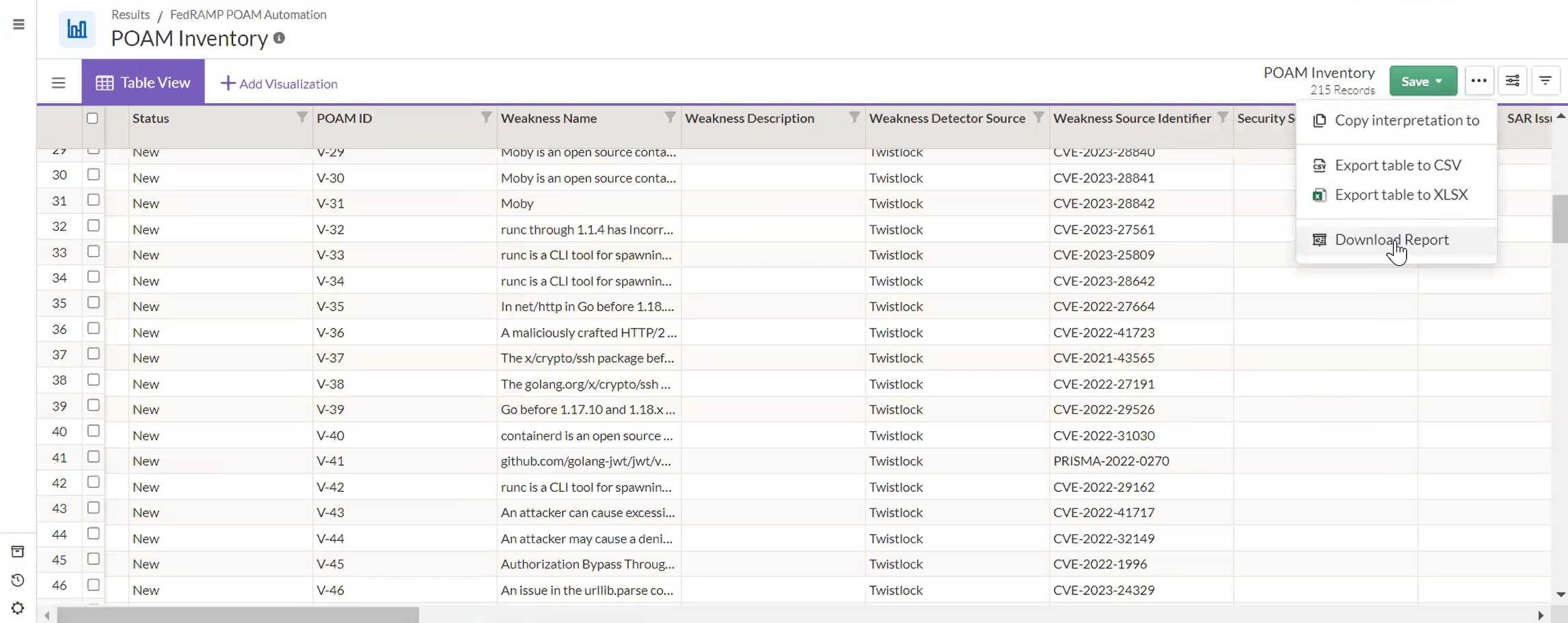Open POAM ID column filter dropdown
Image resolution: width=1568 pixels, height=623 pixels.
pos(485,117)
